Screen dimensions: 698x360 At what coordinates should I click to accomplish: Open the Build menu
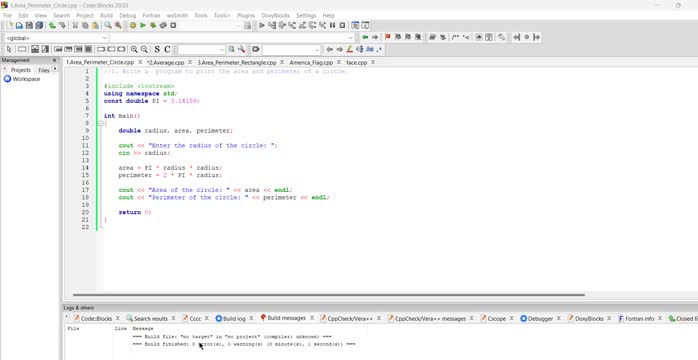tap(106, 15)
